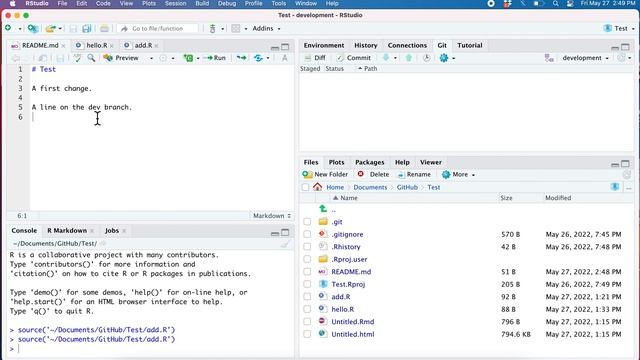Click the R project icon in Files path bar

[x=615, y=187]
